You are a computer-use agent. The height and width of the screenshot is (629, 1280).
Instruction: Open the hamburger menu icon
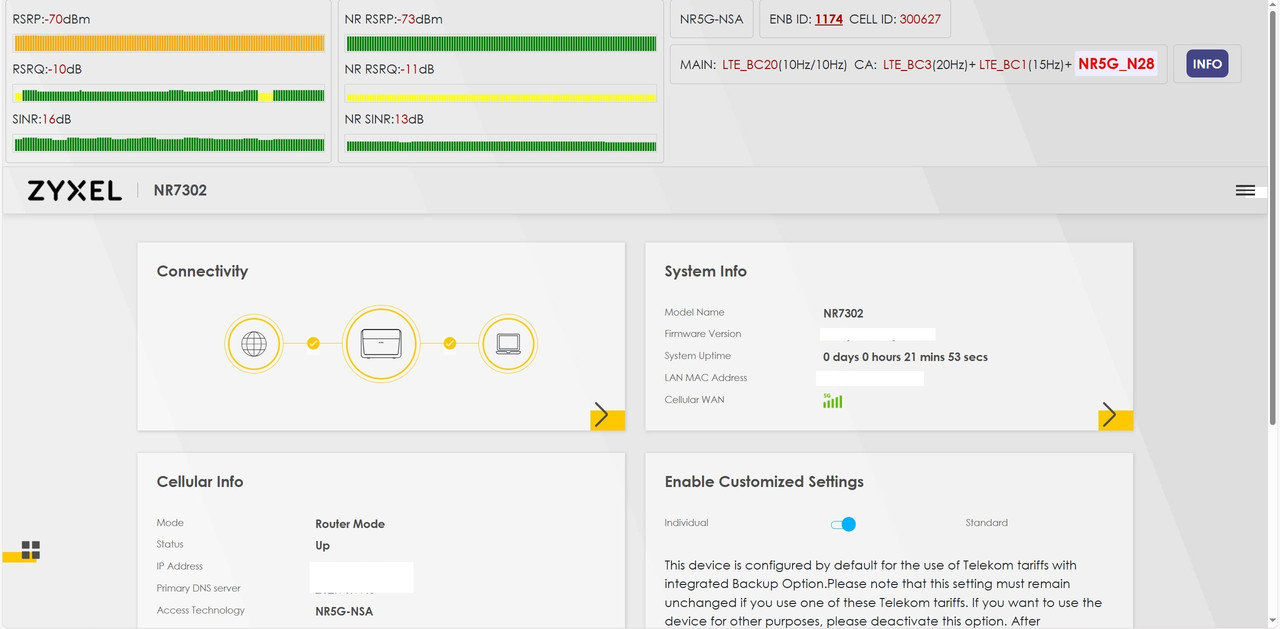click(x=1245, y=190)
